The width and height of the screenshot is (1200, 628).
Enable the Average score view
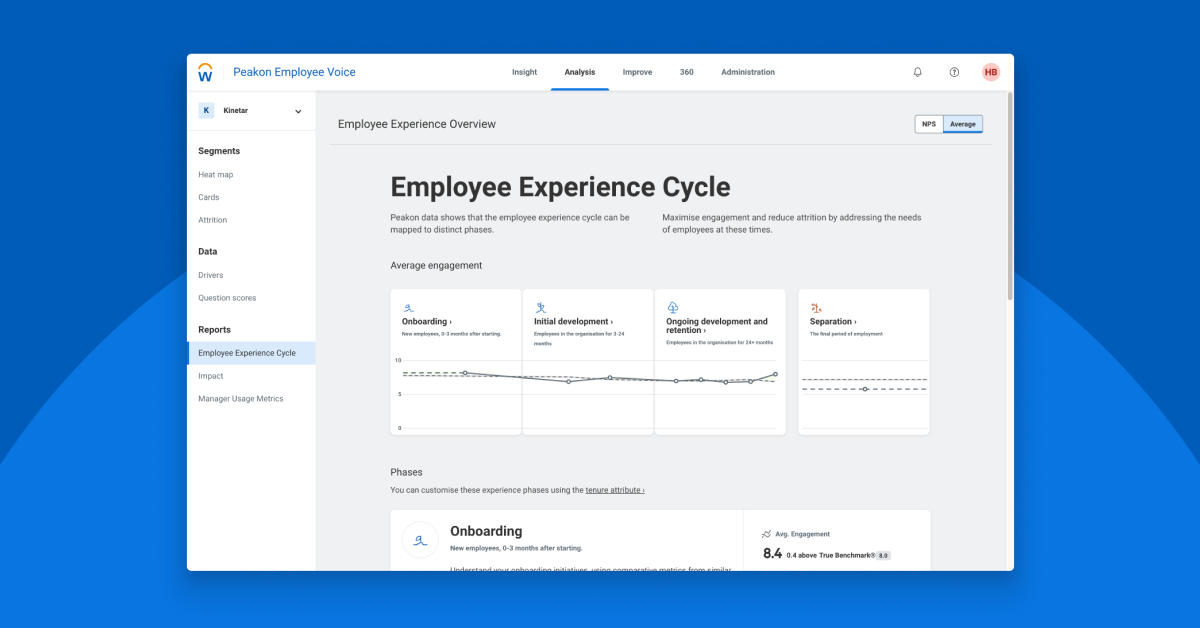click(x=962, y=123)
